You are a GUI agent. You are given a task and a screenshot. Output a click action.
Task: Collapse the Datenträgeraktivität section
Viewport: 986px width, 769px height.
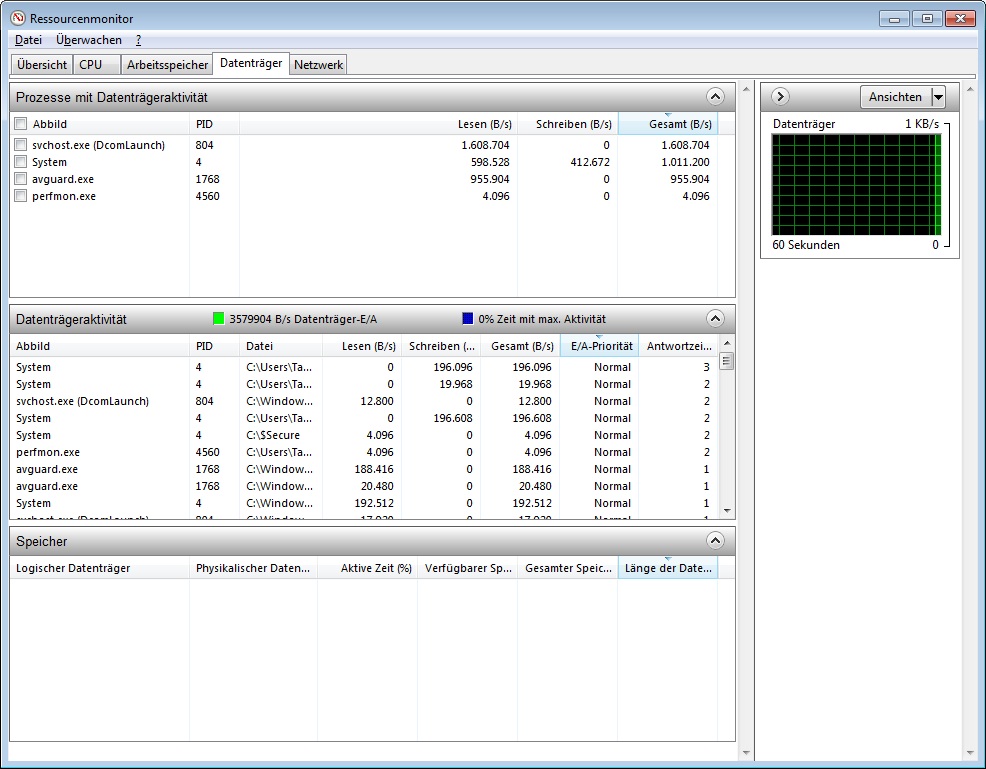coord(715,319)
